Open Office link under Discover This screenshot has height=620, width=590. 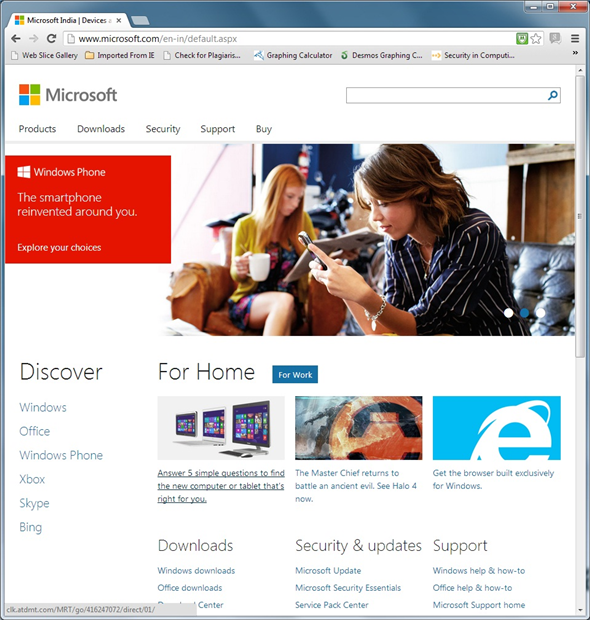click(x=35, y=431)
